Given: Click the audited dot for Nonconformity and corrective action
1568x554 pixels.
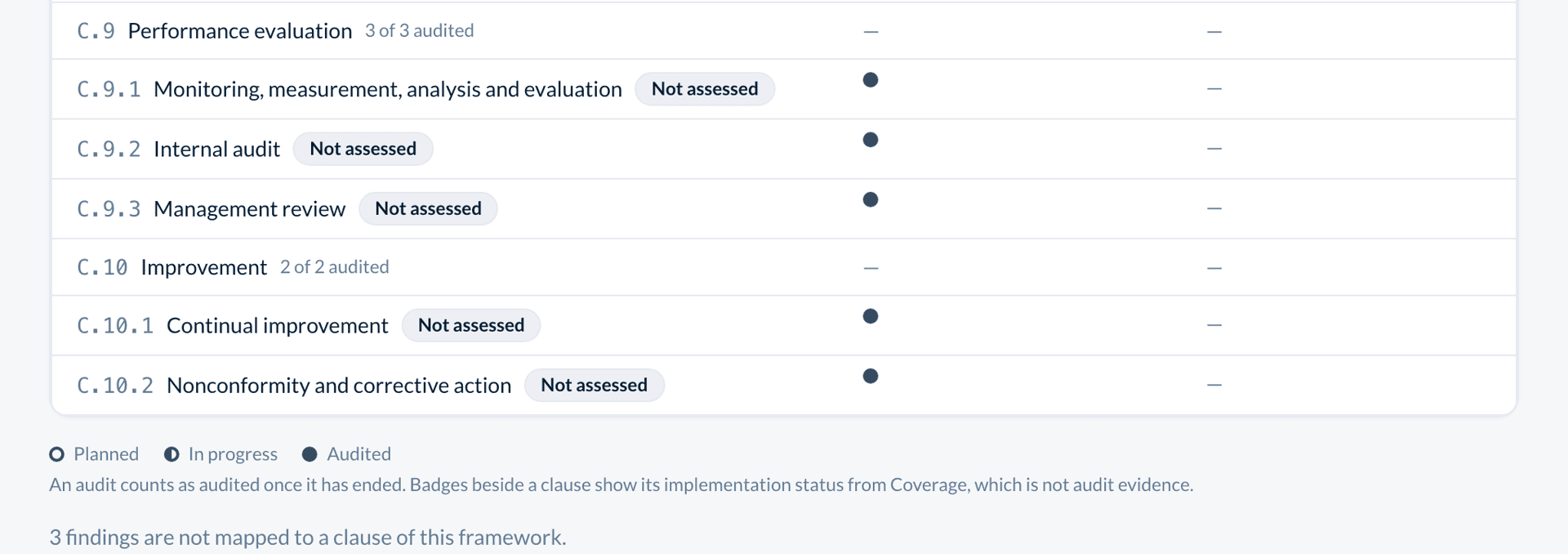Looking at the screenshot, I should pyautogui.click(x=871, y=376).
